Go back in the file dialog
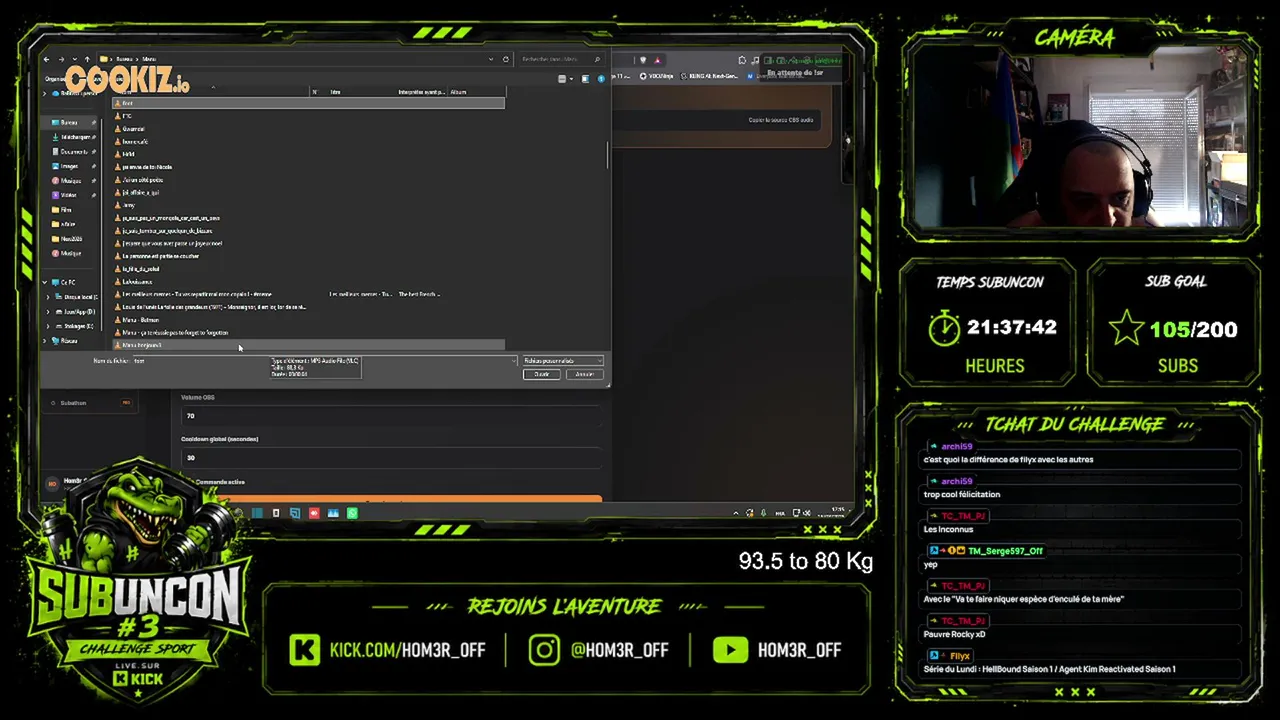This screenshot has width=1280, height=720. 46,59
